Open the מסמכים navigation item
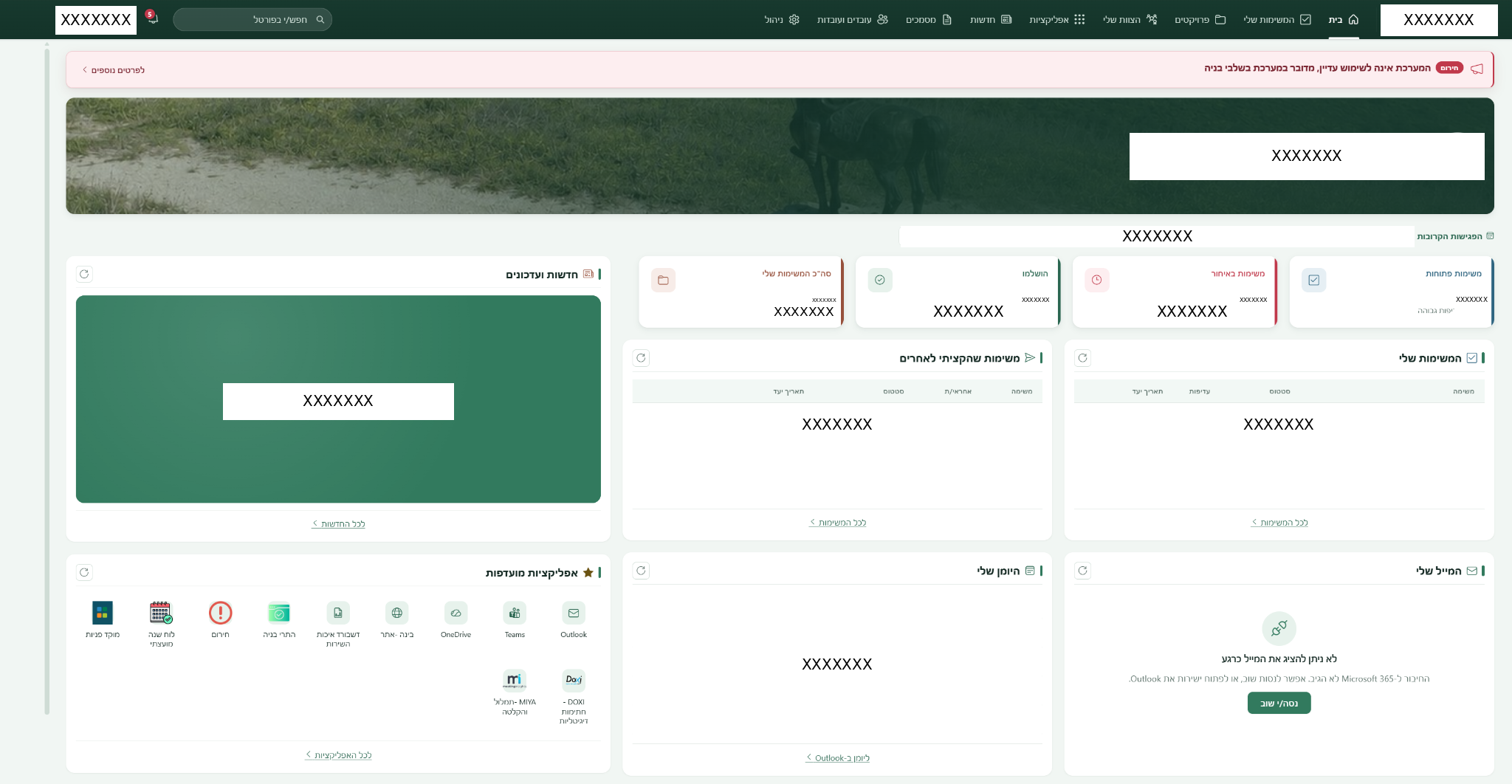Screen dimensions: 1512x784 pyautogui.click(x=929, y=20)
